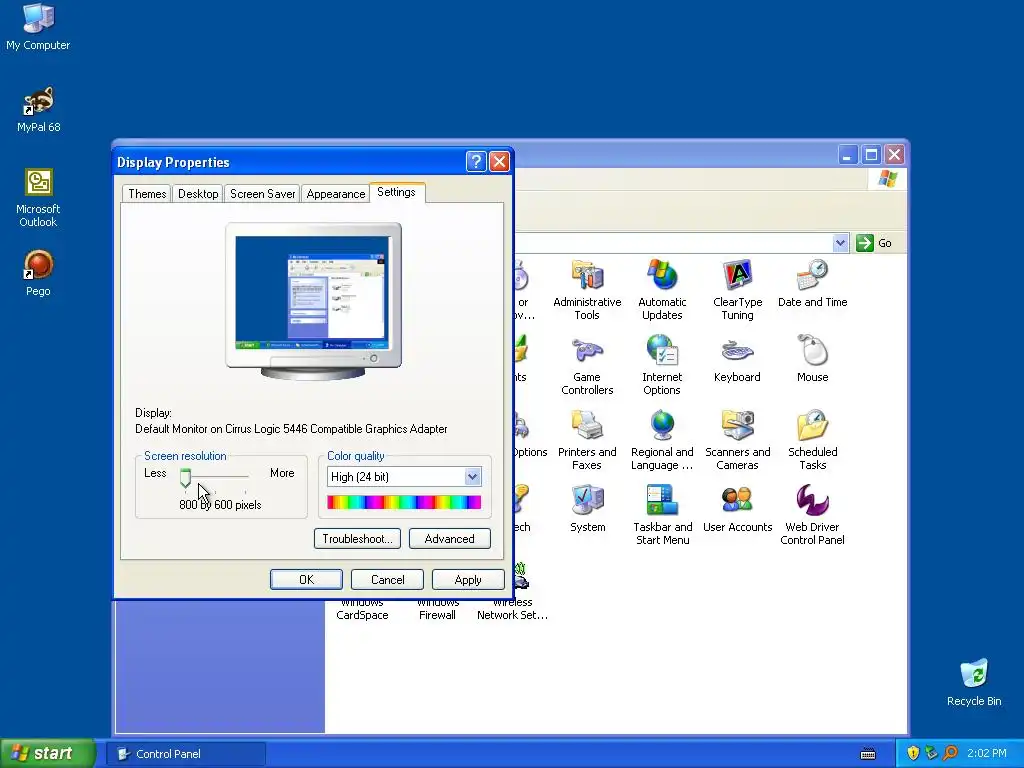Open Scheduled Tasks folder
This screenshot has width=1024, height=768.
coord(812,440)
